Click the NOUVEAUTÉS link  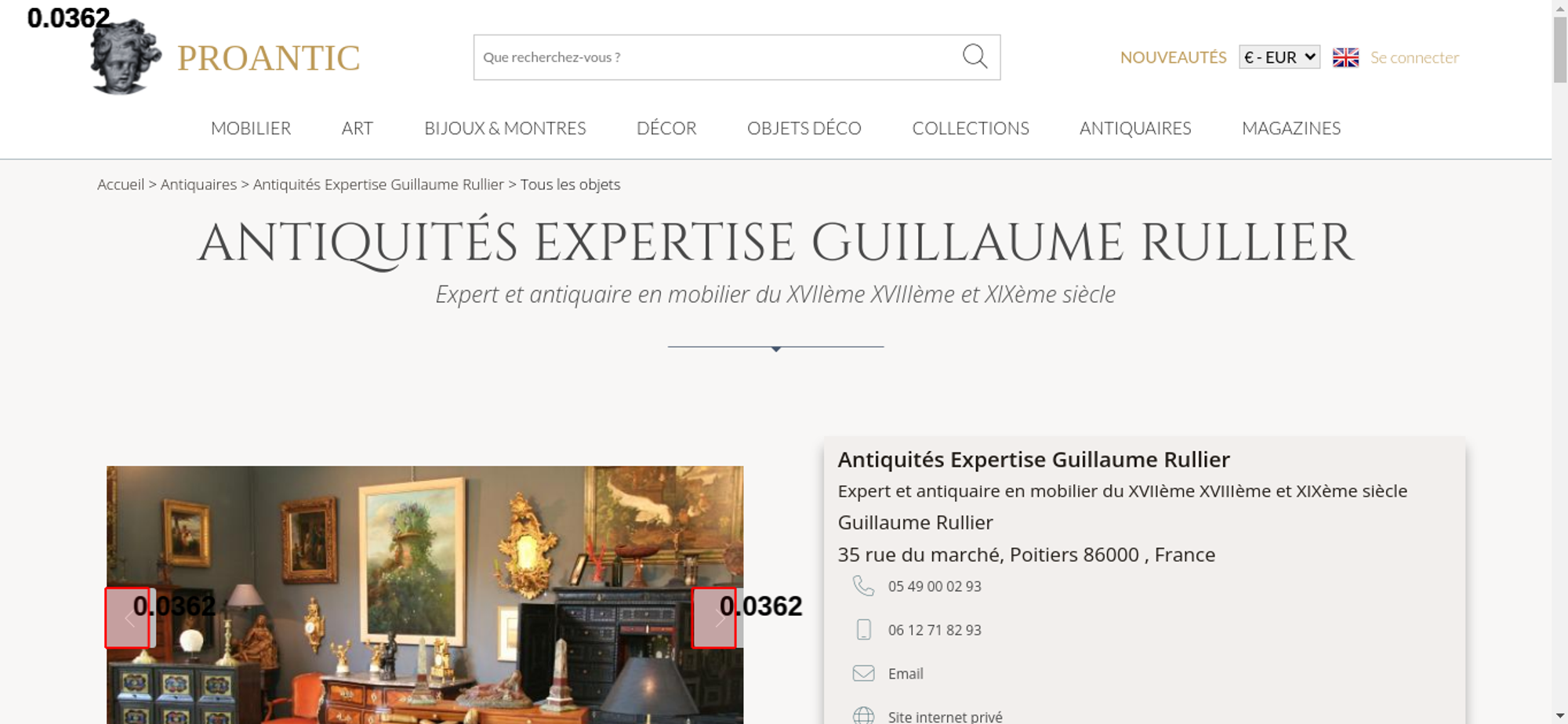[x=1173, y=57]
